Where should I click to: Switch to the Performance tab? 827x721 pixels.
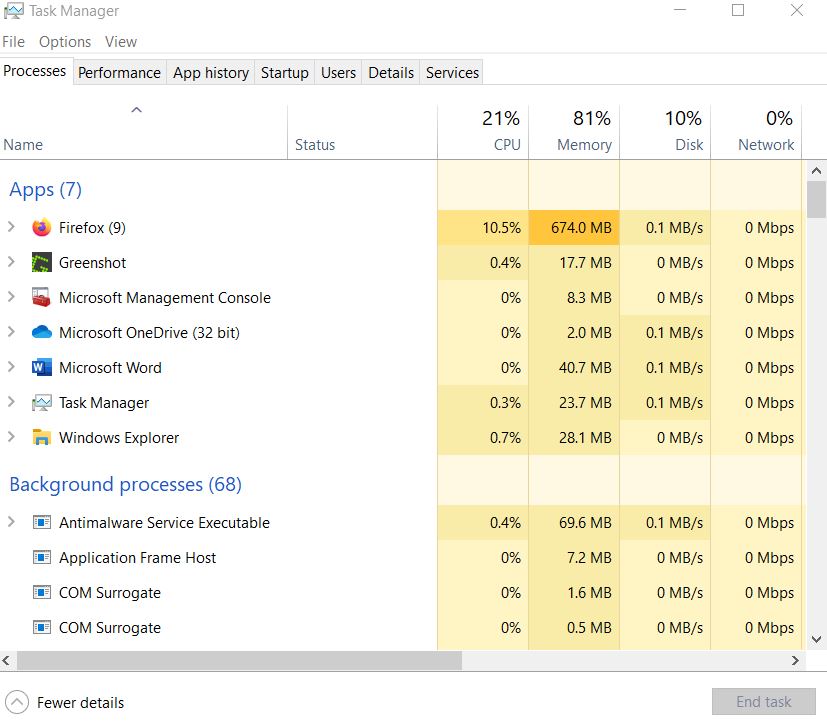(119, 72)
